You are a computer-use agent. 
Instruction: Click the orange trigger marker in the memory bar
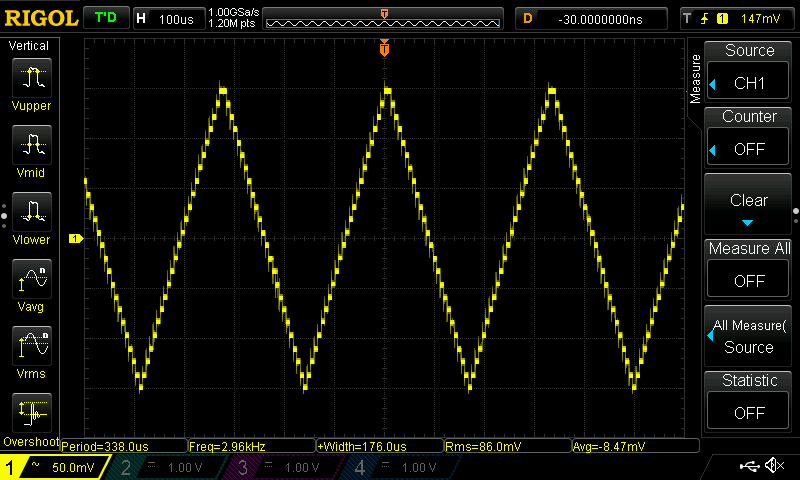click(384, 14)
